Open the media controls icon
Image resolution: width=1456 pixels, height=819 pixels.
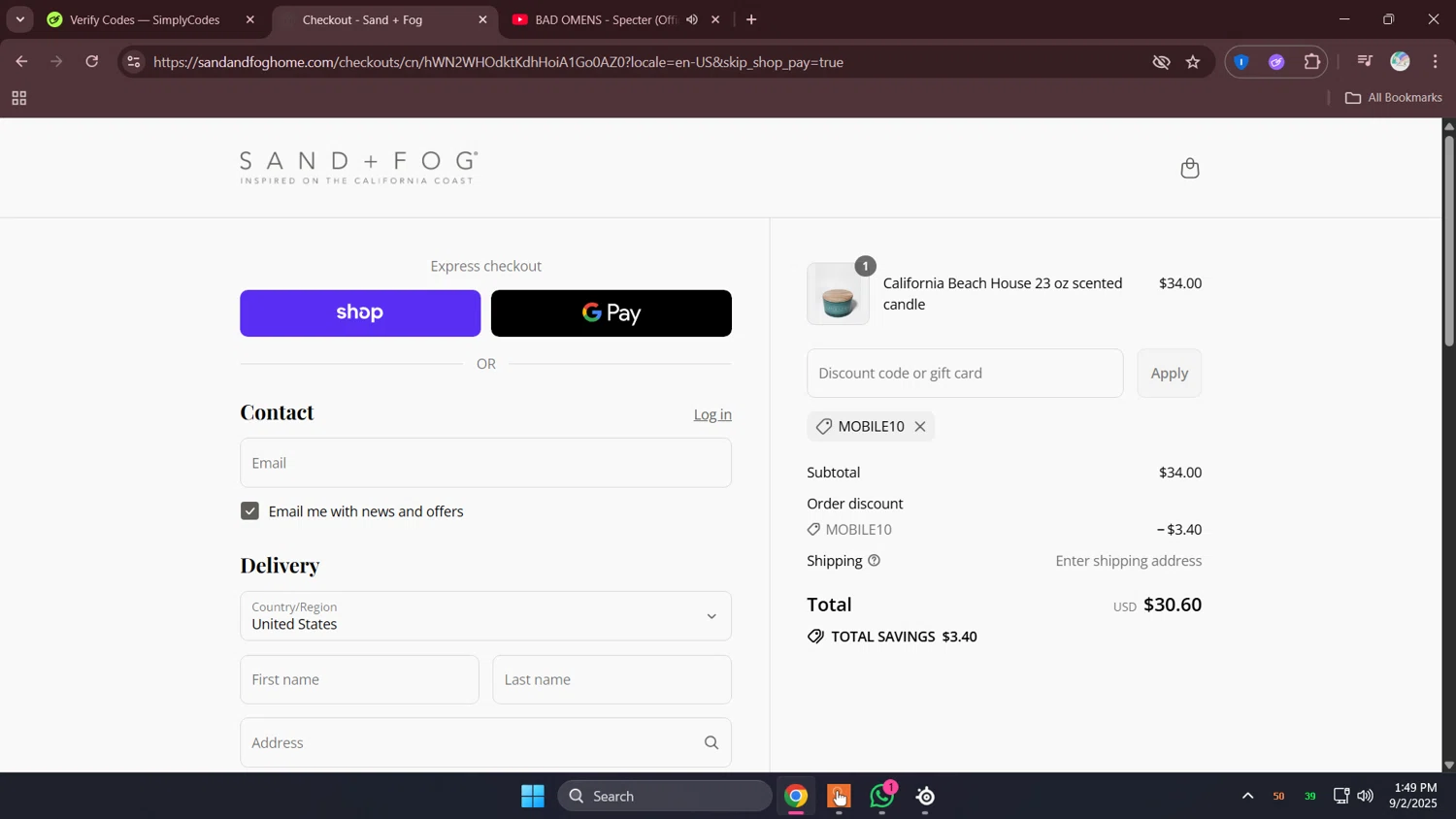point(1365,62)
